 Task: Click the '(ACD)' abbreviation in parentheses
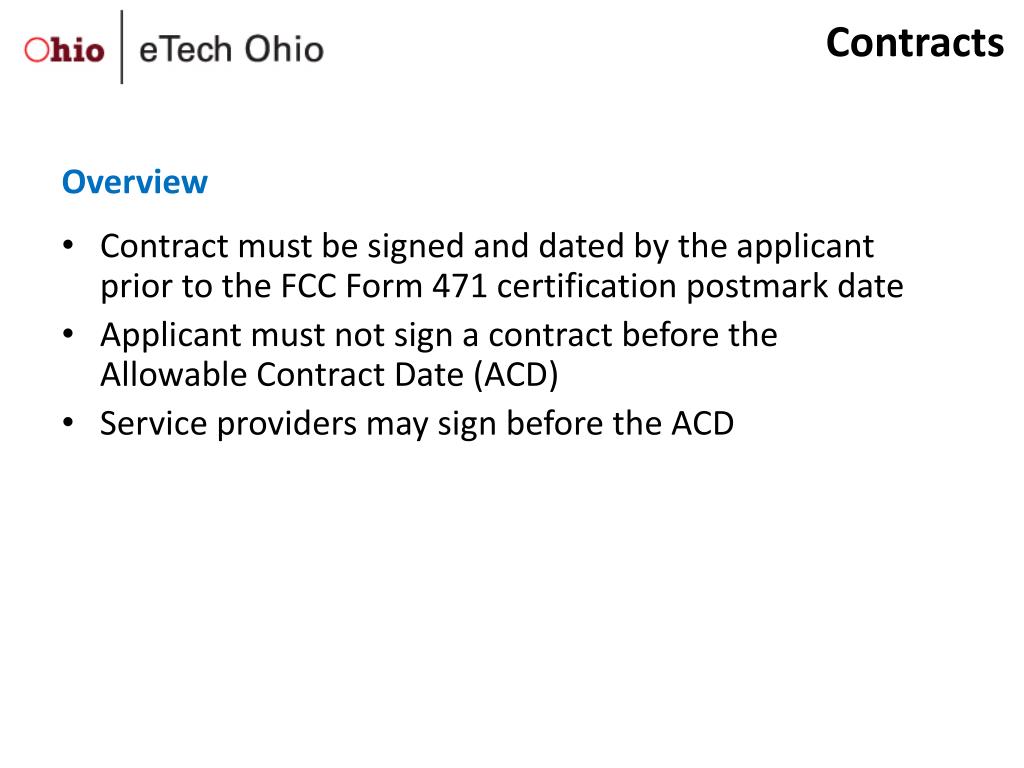tap(516, 375)
